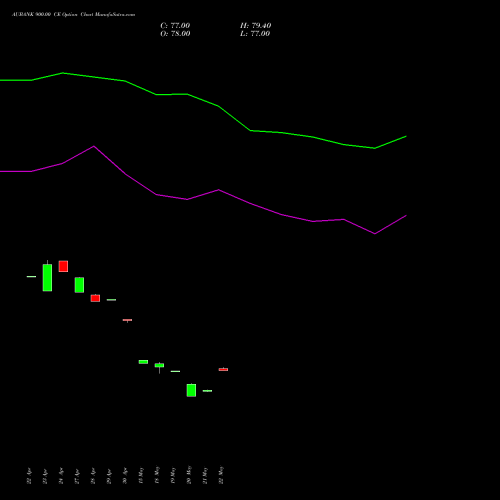Viewport: 500px width, 500px height.
Task: Select the open value O: 78.00
Action: [x=175, y=34]
